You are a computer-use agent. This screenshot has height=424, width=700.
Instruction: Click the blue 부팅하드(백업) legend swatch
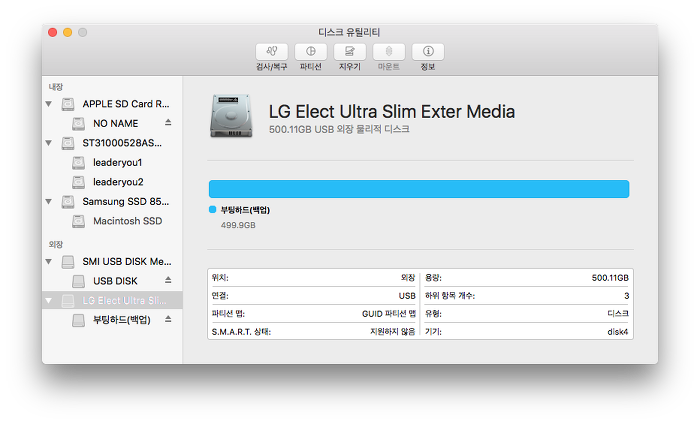click(x=212, y=210)
